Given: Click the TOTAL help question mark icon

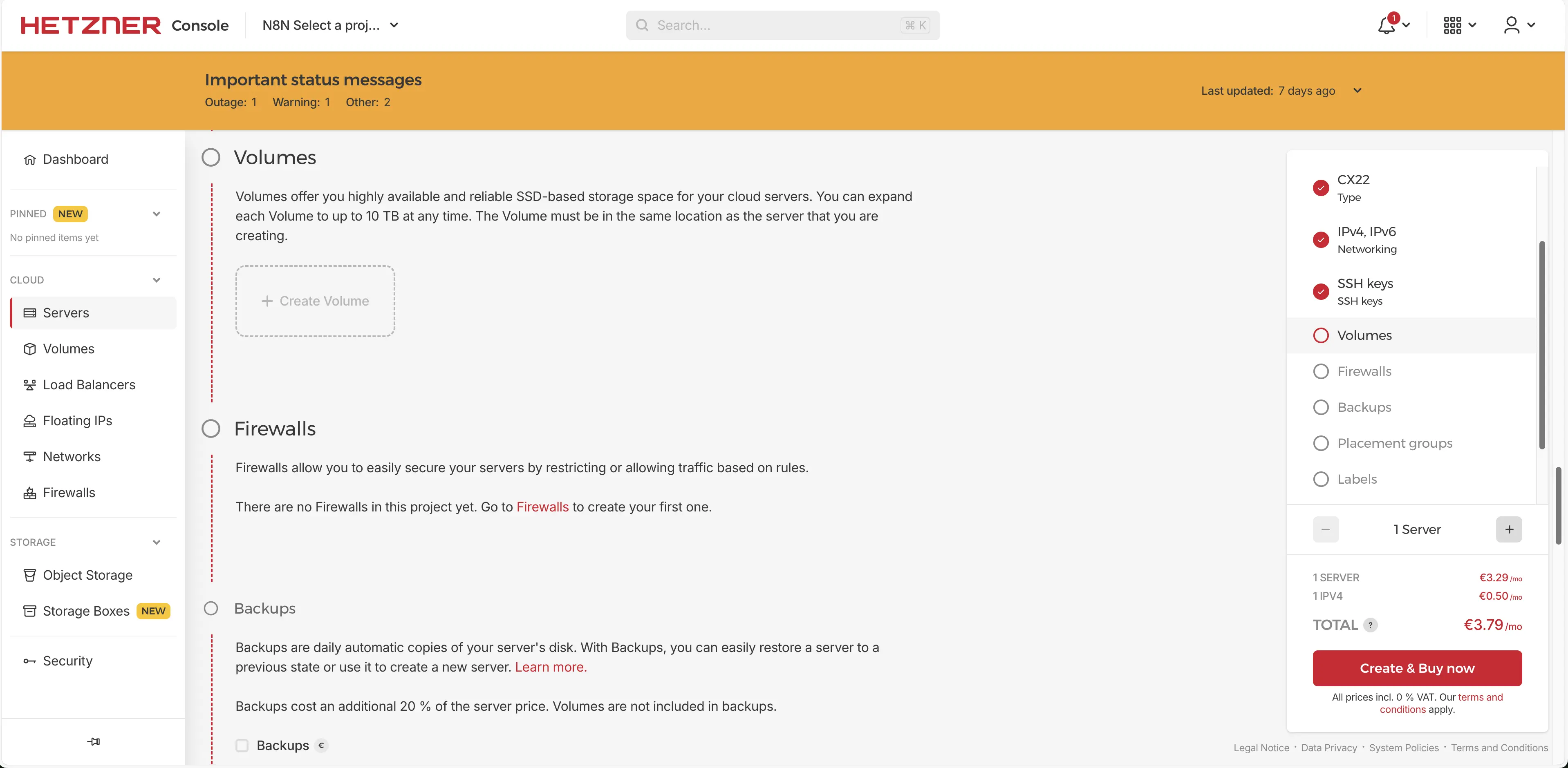Looking at the screenshot, I should coord(1370,625).
